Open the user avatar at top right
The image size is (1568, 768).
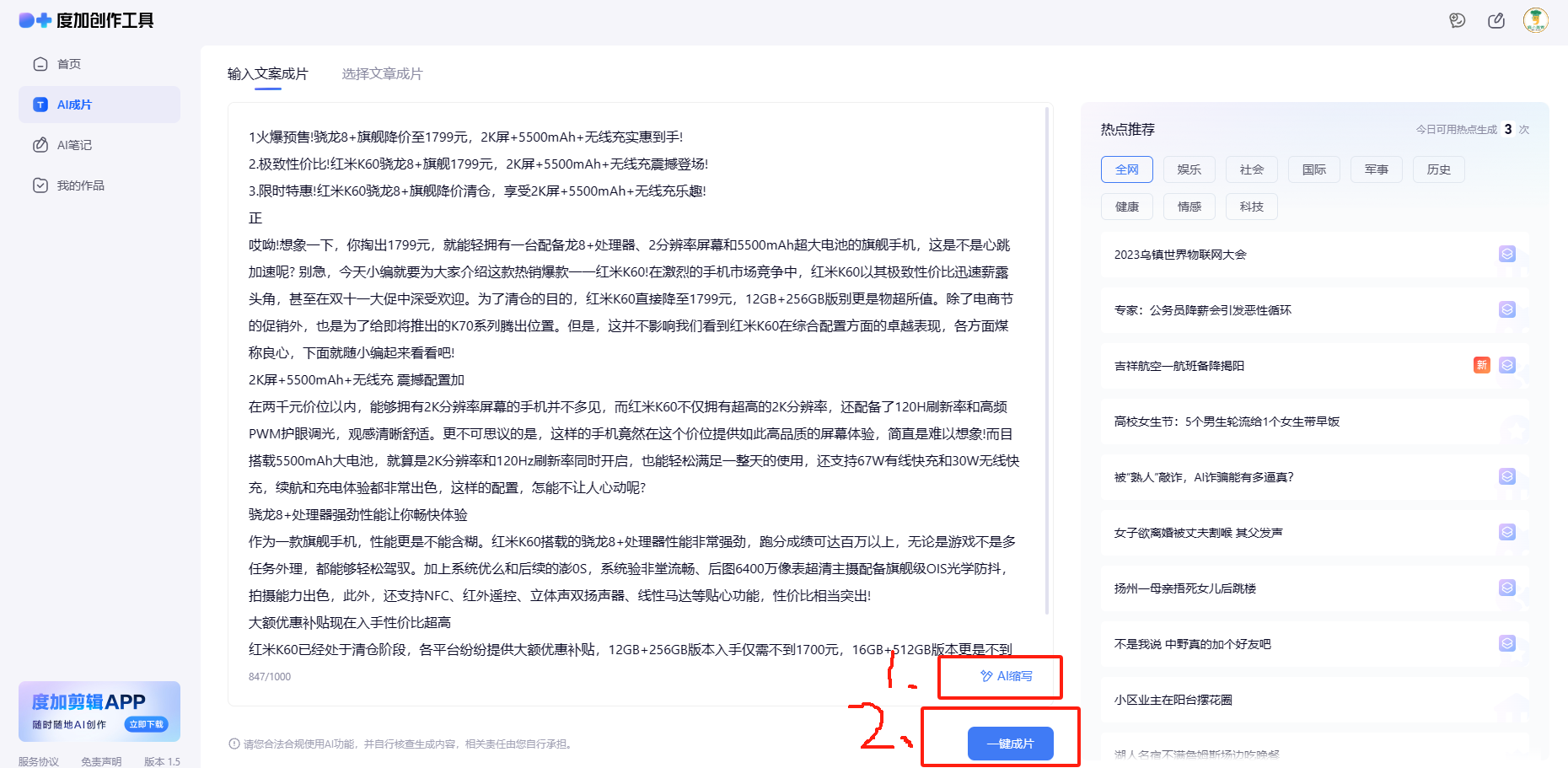pos(1537,20)
